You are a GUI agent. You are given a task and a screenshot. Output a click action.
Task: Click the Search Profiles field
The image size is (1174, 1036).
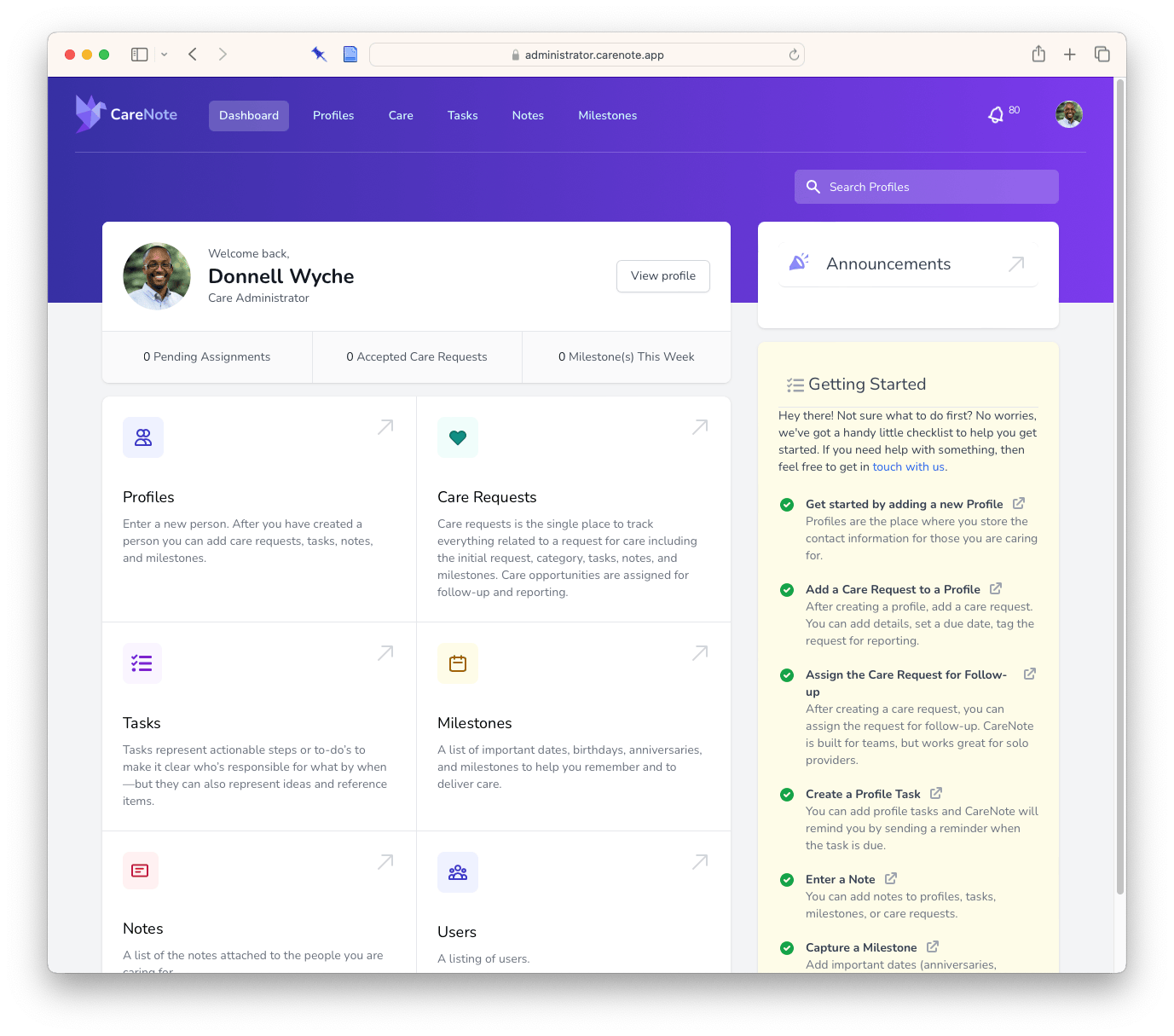[x=926, y=187]
